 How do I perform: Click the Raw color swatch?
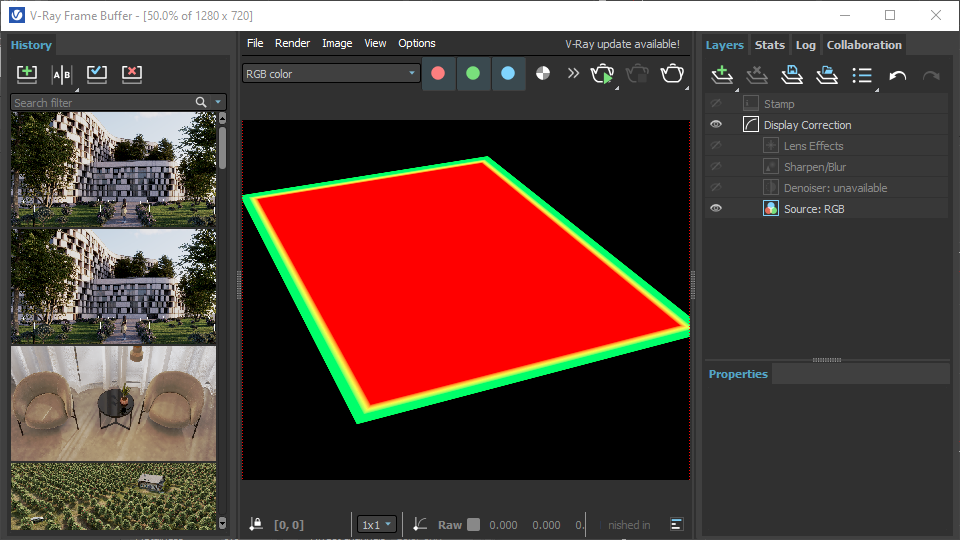pyautogui.click(x=474, y=525)
